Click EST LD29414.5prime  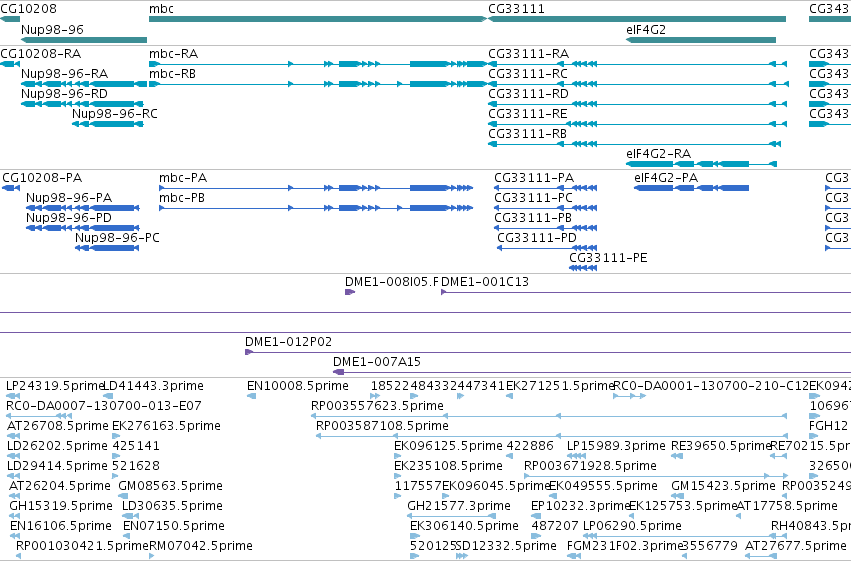(13, 476)
